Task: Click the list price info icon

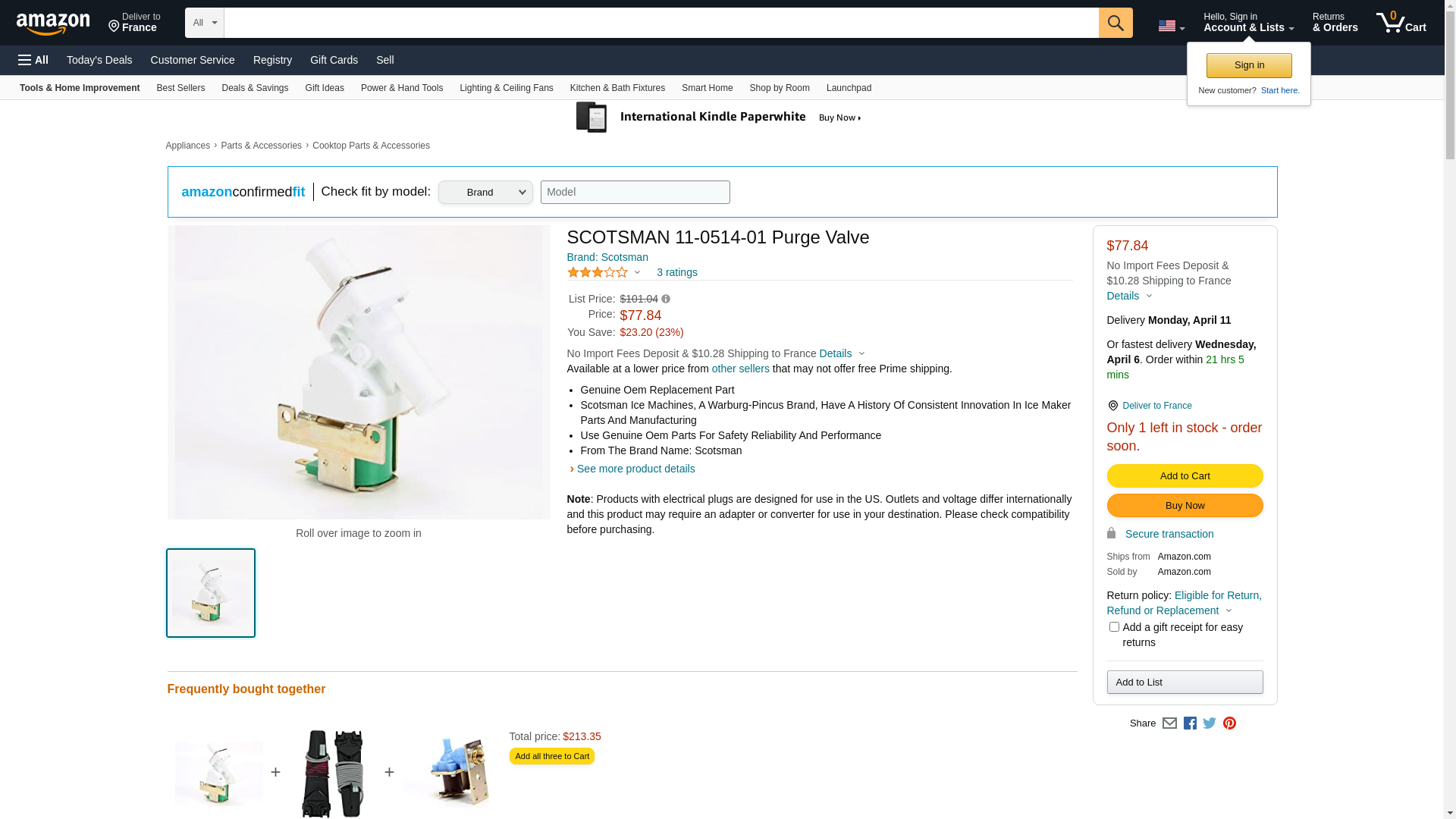Action: [x=666, y=299]
